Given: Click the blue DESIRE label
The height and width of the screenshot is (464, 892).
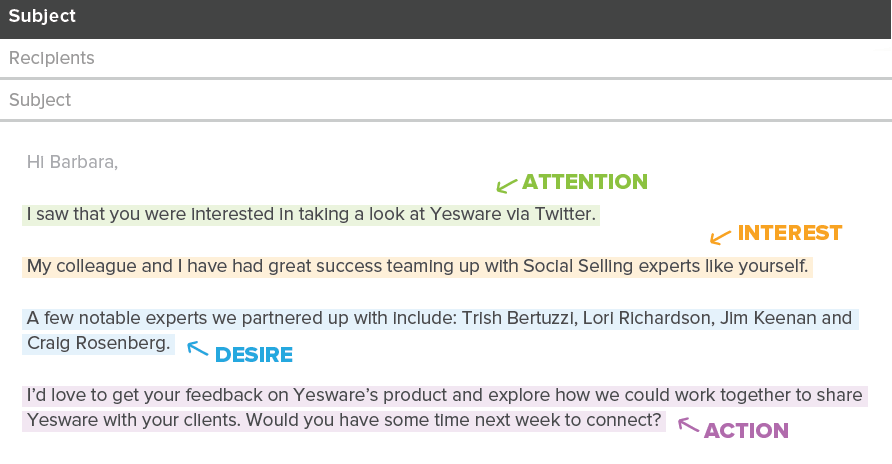Looking at the screenshot, I should (254, 355).
